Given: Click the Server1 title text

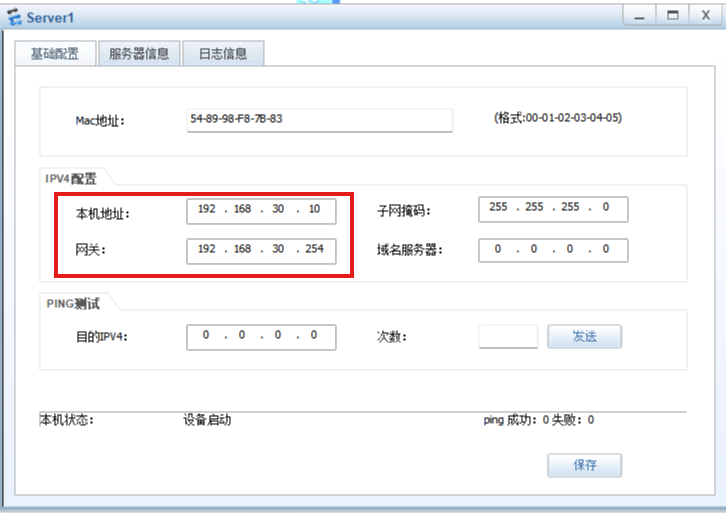Looking at the screenshot, I should point(50,18).
